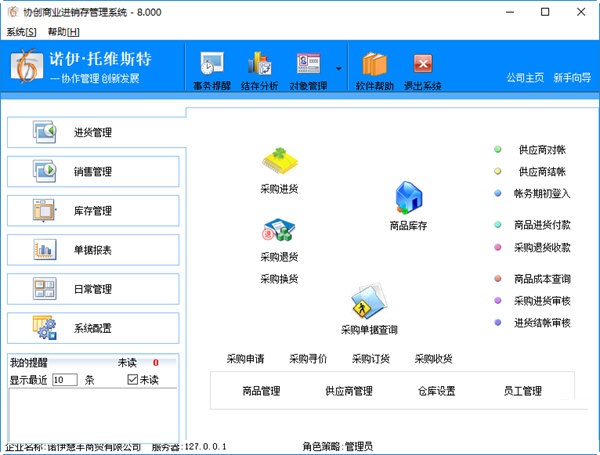
Task: Open 采购订货 workflow step
Action: [371, 359]
